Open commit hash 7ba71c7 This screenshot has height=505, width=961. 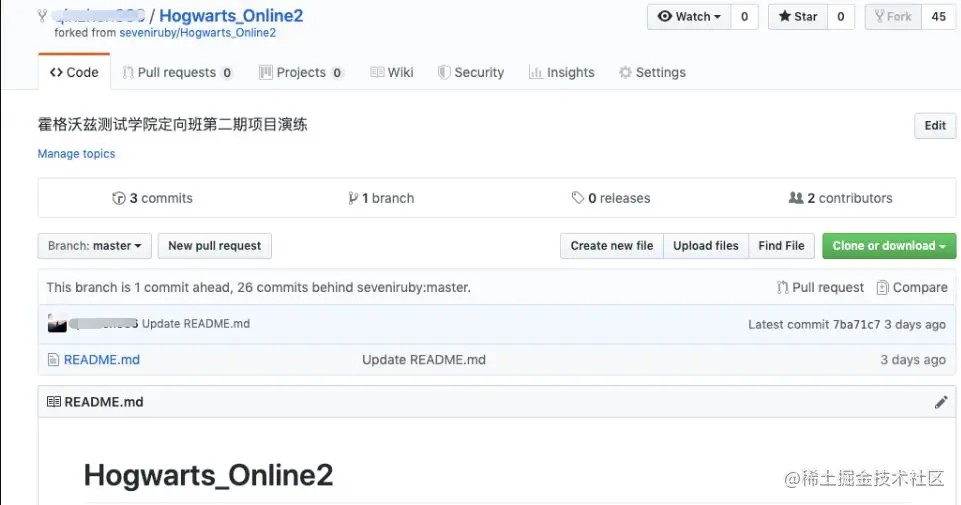click(x=856, y=324)
